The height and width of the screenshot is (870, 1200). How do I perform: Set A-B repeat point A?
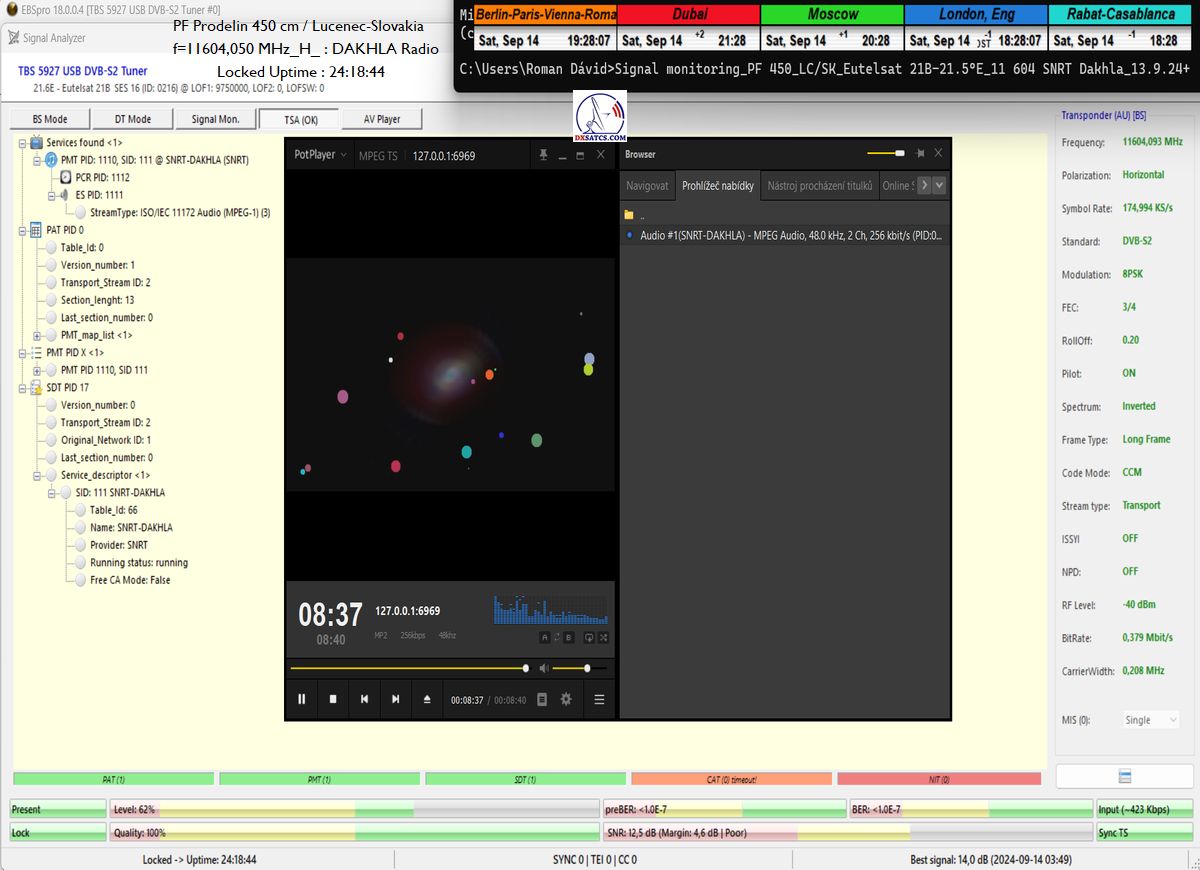point(545,637)
